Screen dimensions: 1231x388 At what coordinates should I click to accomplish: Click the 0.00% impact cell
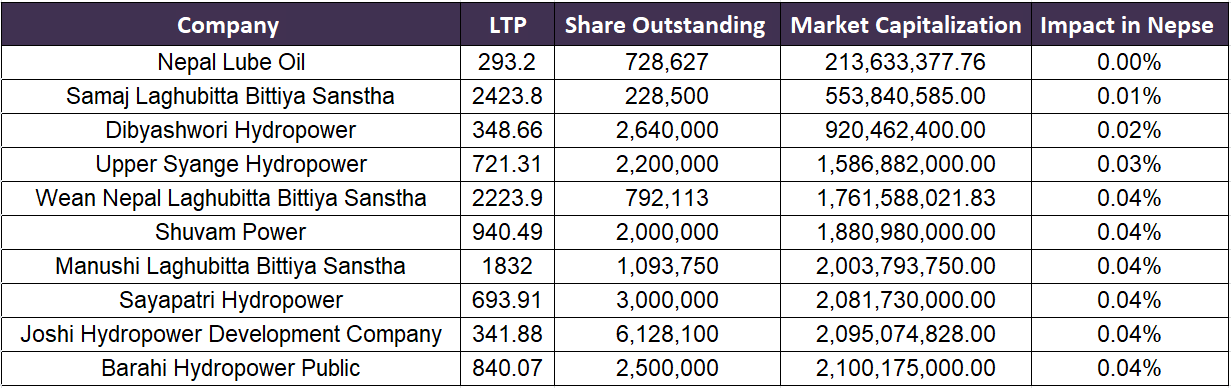coord(1128,63)
